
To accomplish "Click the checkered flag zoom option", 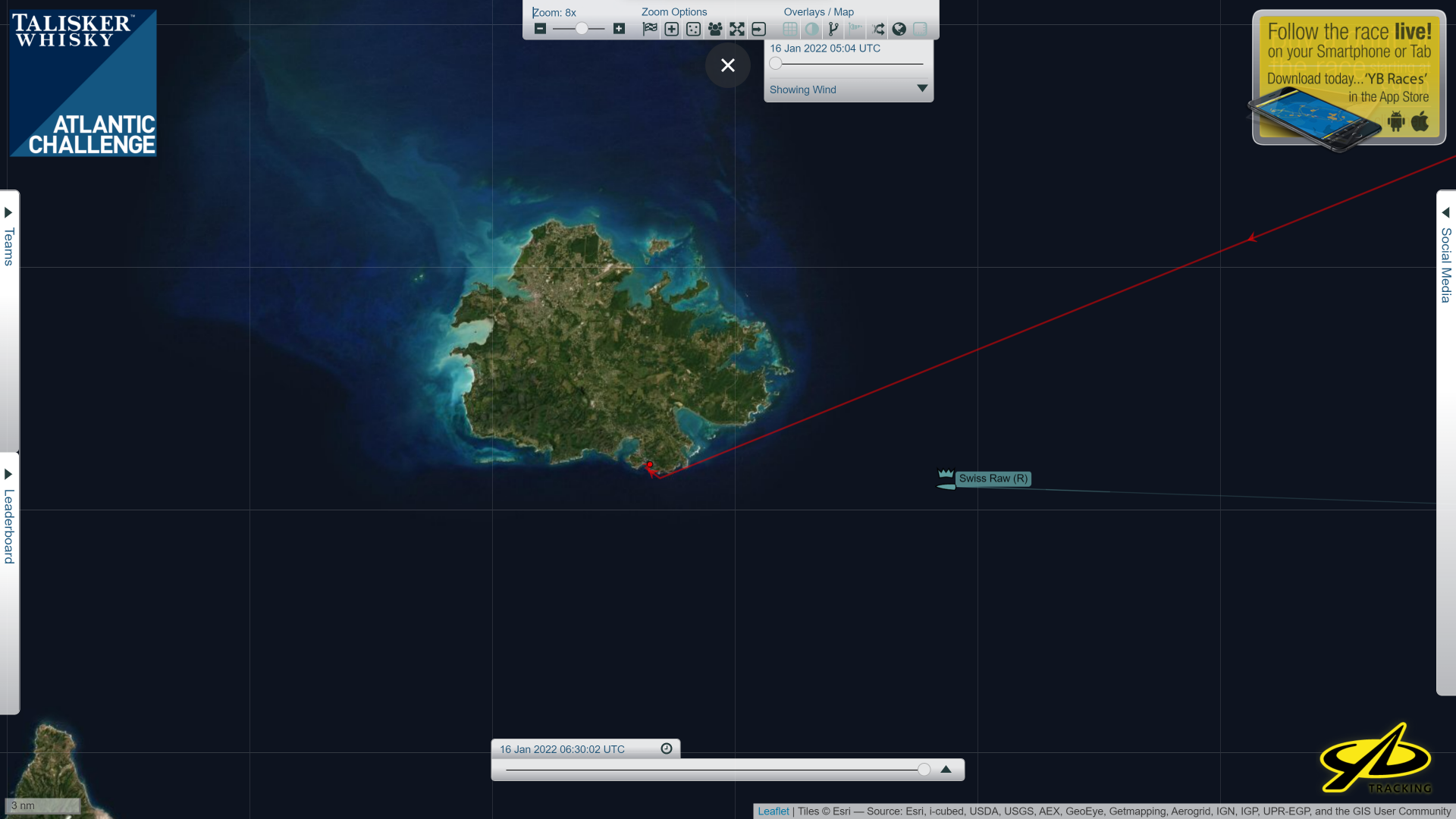I will [650, 29].
